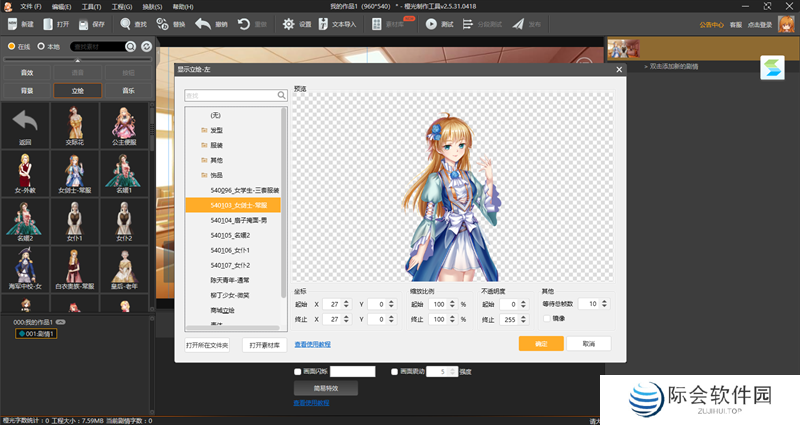Click stepper of 等待总帧数 value 10

point(604,304)
